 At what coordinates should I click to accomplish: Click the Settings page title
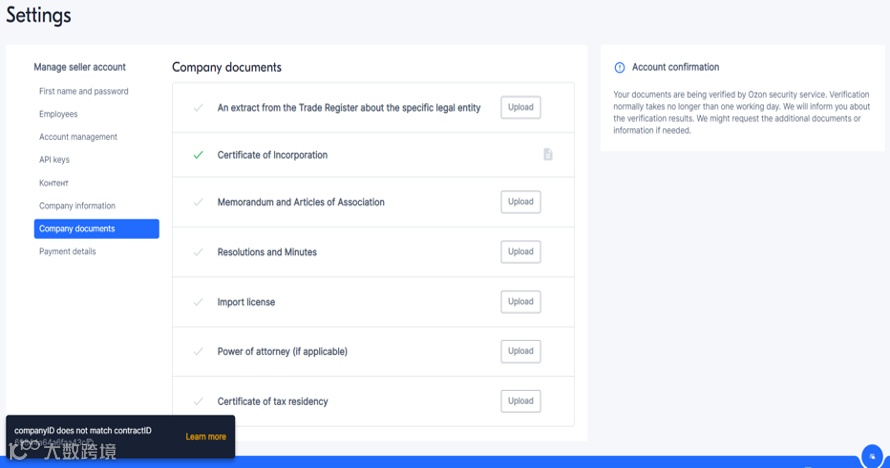pyautogui.click(x=39, y=15)
